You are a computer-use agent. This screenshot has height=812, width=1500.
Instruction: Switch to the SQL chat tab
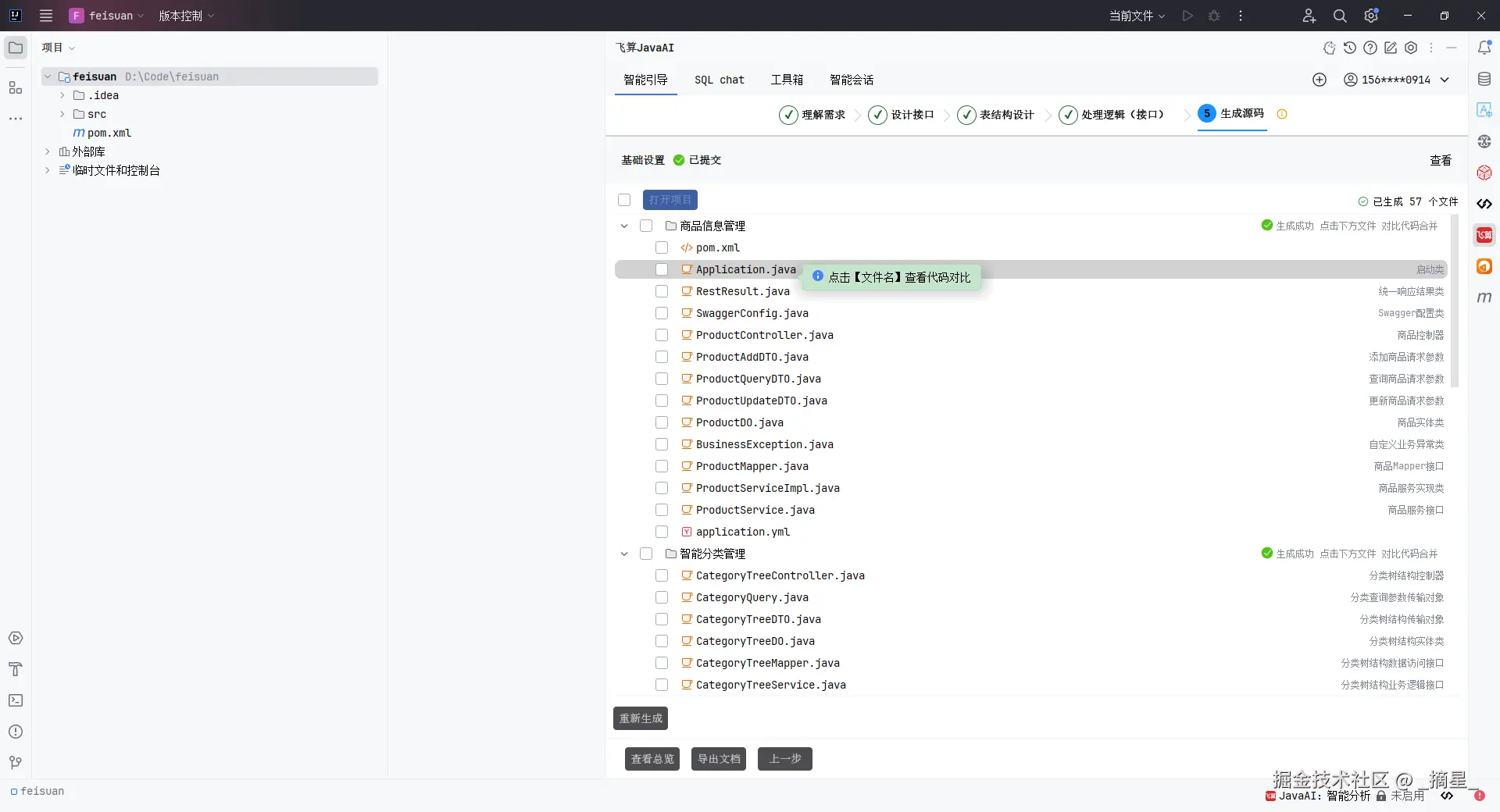720,80
